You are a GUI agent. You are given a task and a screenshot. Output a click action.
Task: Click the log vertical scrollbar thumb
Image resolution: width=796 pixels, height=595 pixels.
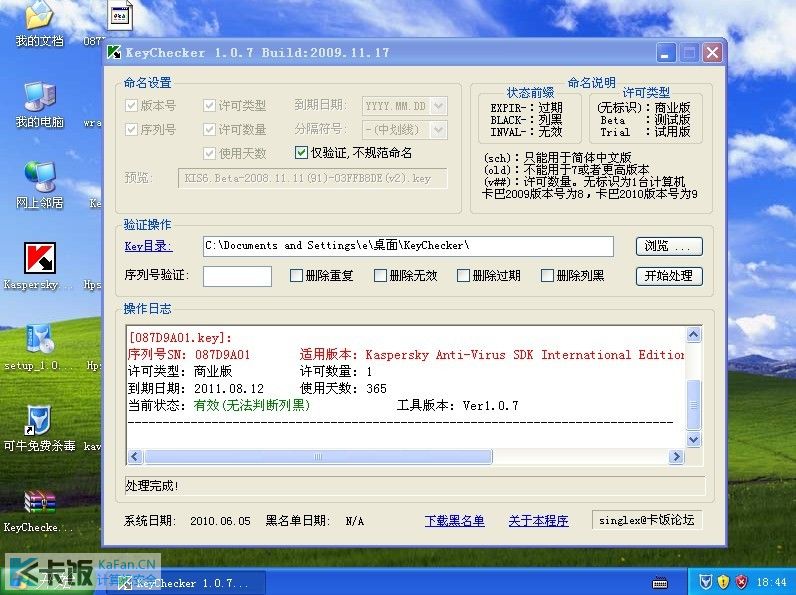(x=693, y=405)
